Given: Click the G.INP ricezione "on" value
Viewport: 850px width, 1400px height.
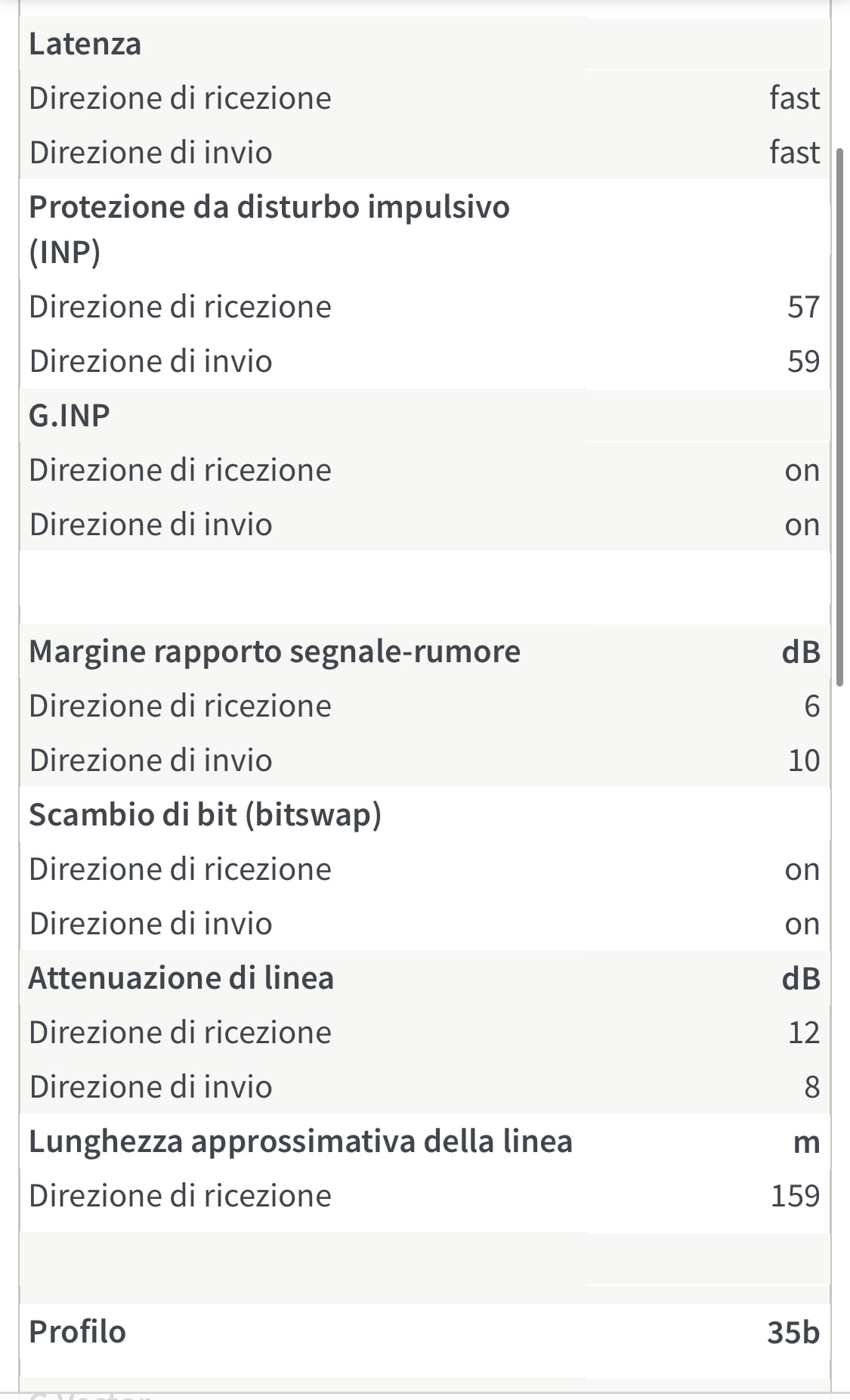Looking at the screenshot, I should tap(802, 470).
